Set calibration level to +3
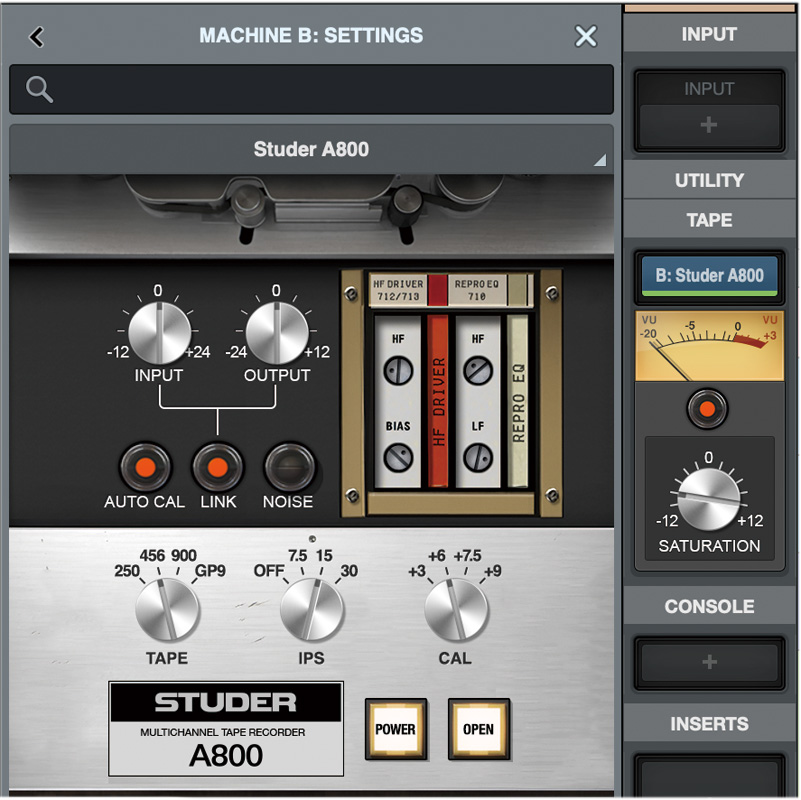 click(417, 571)
